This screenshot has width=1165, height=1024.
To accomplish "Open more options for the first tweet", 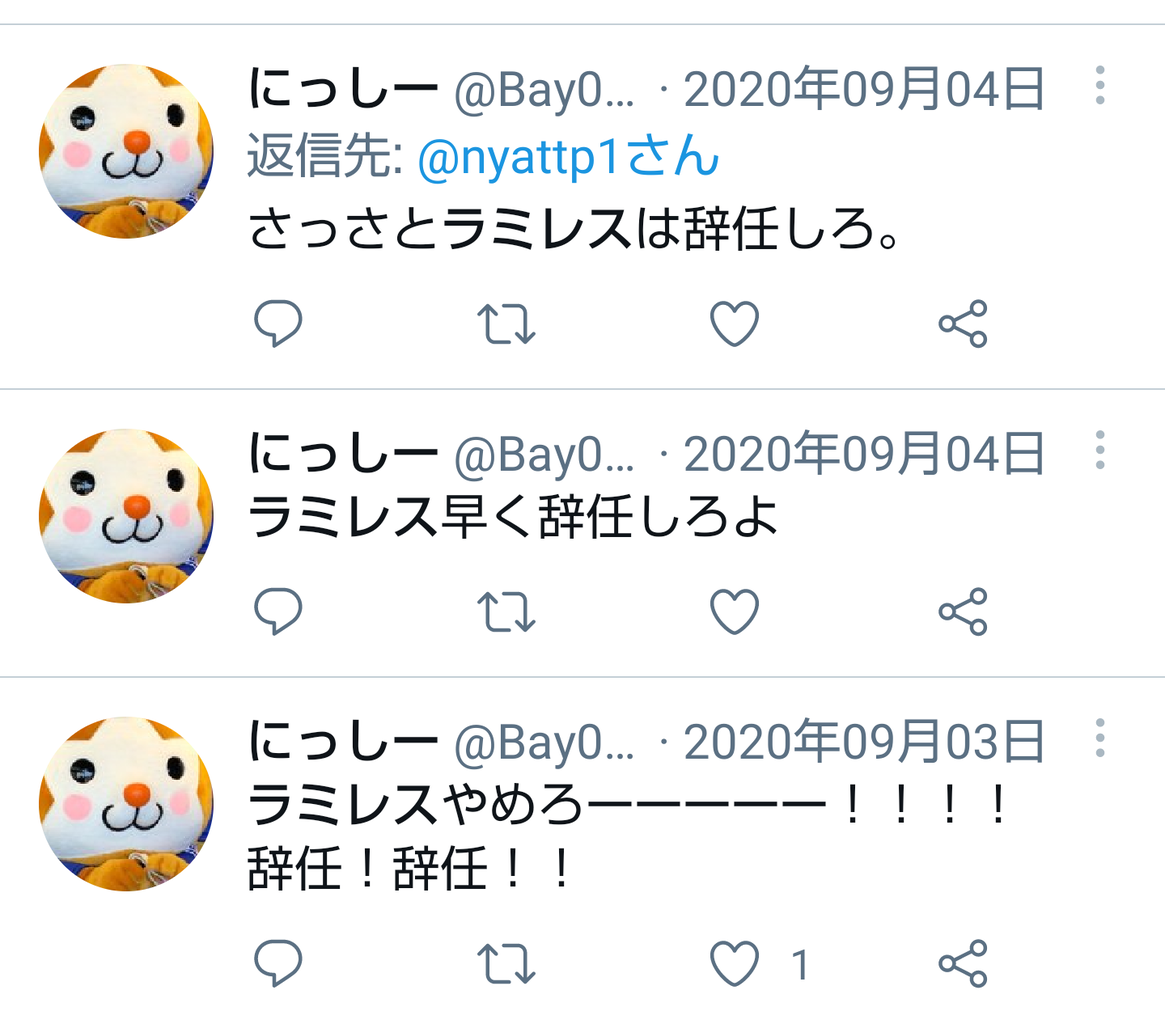I will (x=1100, y=85).
